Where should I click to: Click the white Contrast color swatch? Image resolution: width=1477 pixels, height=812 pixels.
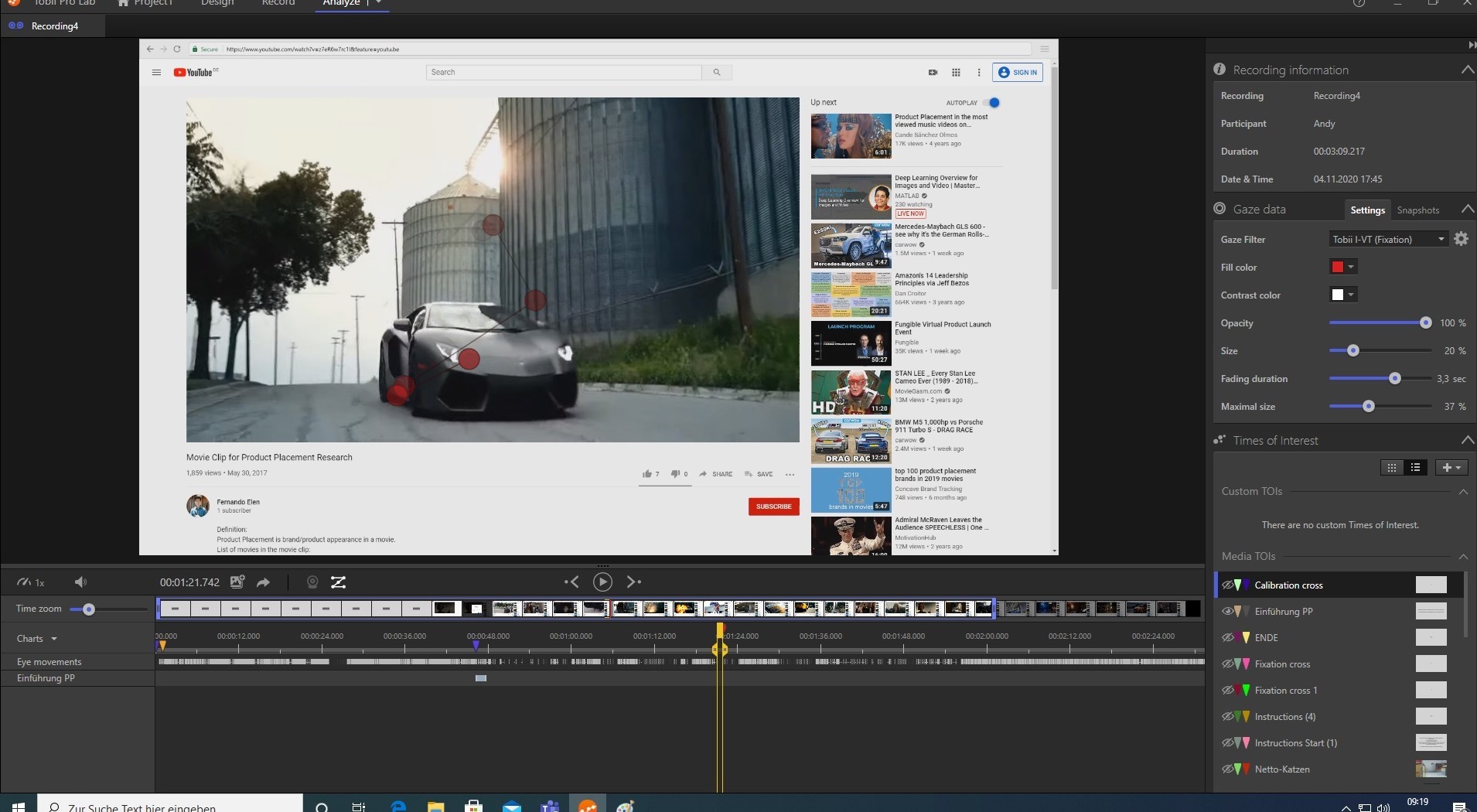pyautogui.click(x=1337, y=295)
